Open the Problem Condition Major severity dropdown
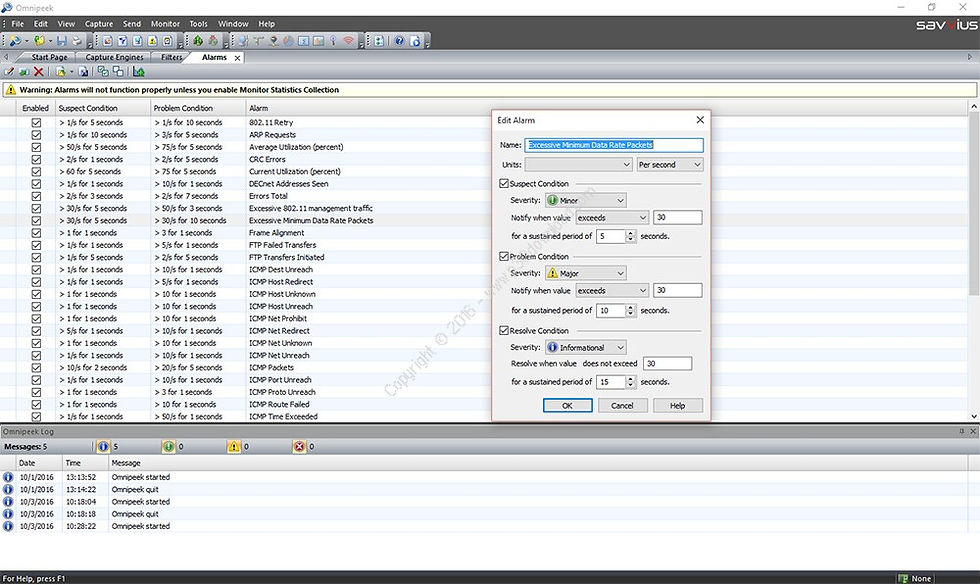Screen dimensions: 980x584 click(x=586, y=273)
